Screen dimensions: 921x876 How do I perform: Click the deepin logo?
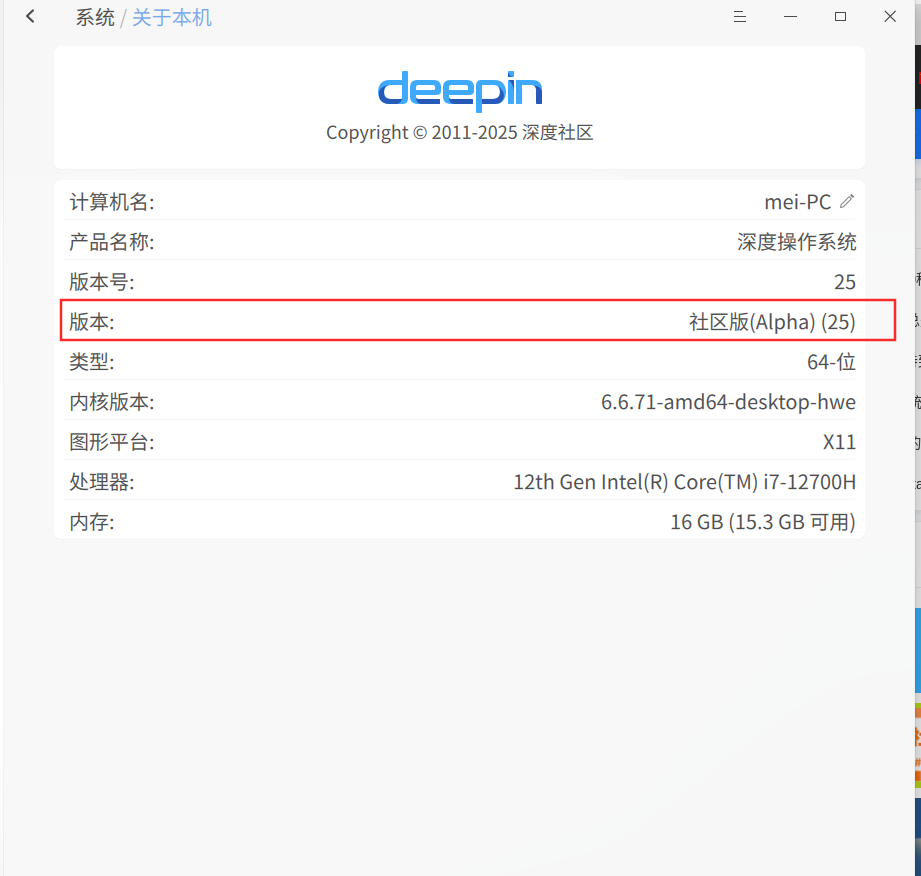[x=460, y=91]
